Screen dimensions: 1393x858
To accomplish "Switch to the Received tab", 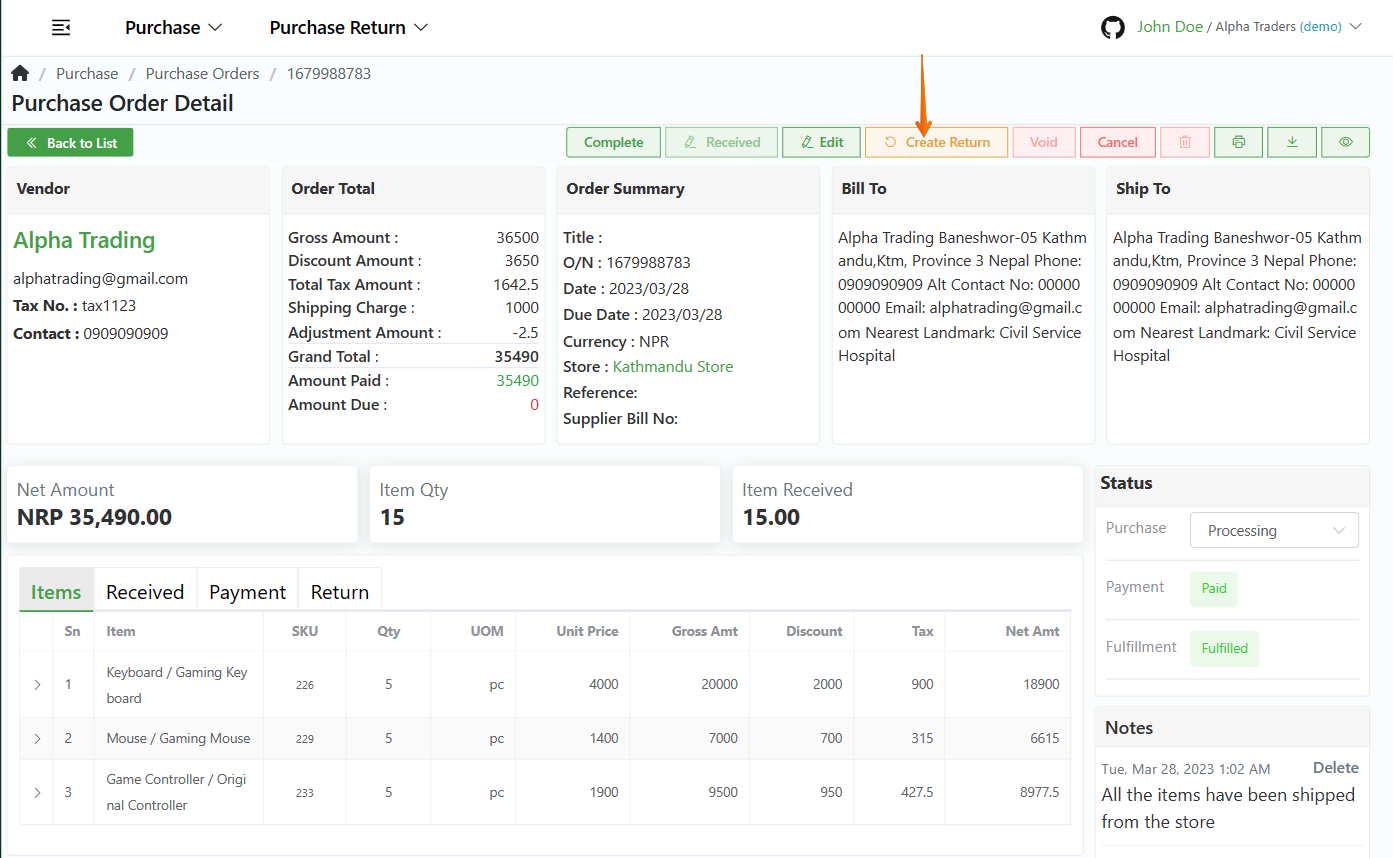I will [145, 591].
